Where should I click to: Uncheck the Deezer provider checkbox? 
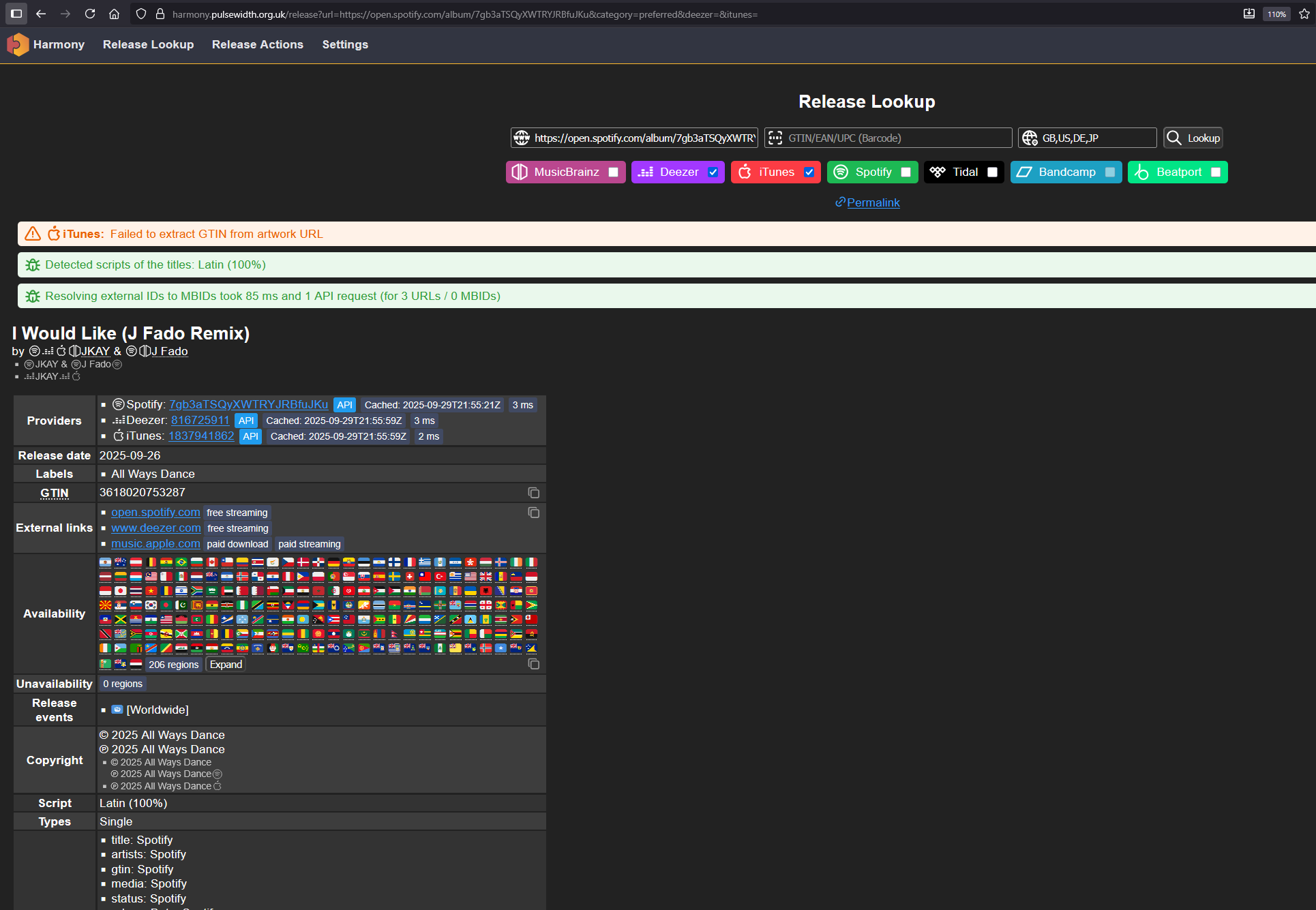(713, 172)
